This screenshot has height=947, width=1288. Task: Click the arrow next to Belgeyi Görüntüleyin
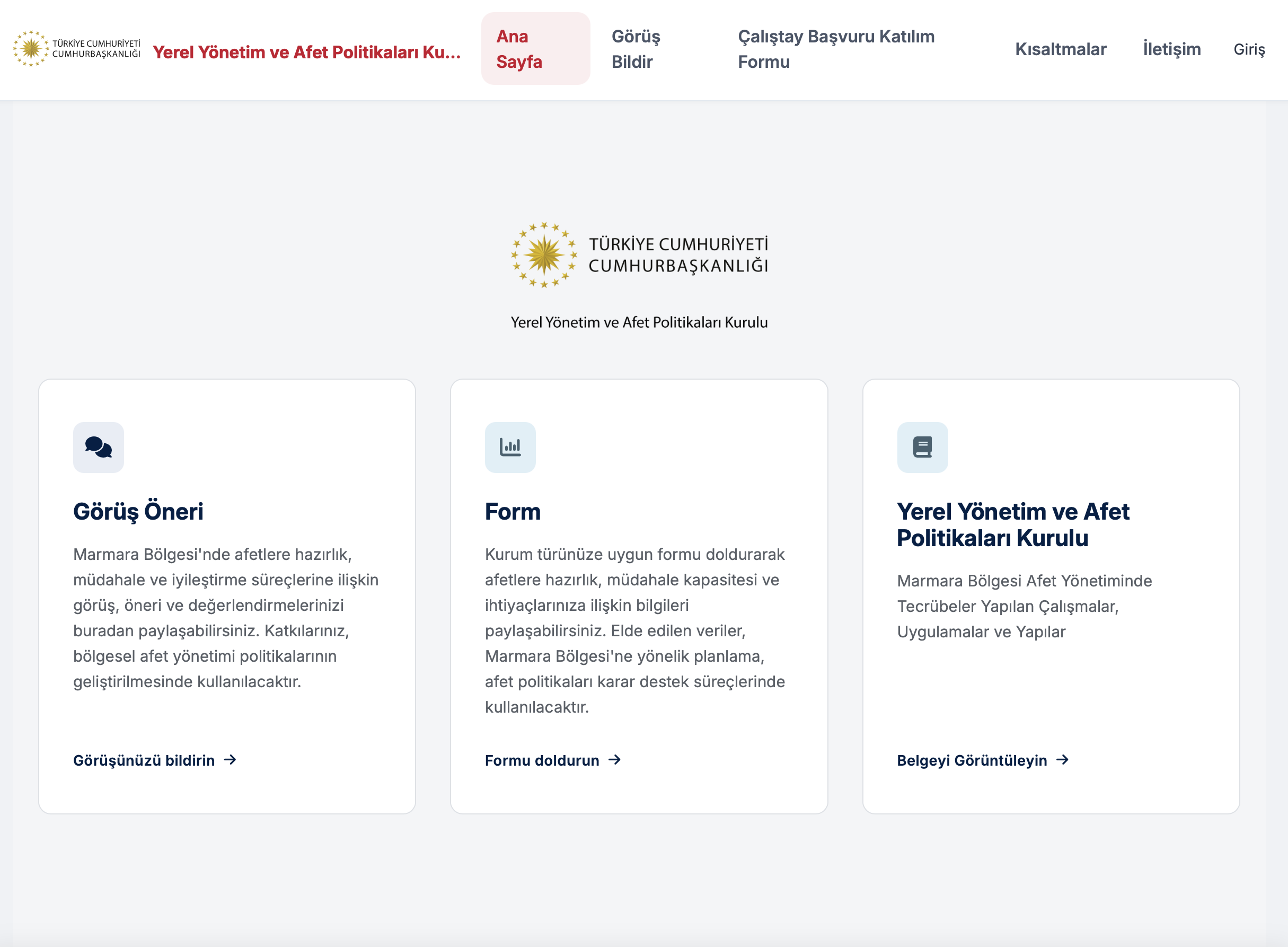point(1062,759)
